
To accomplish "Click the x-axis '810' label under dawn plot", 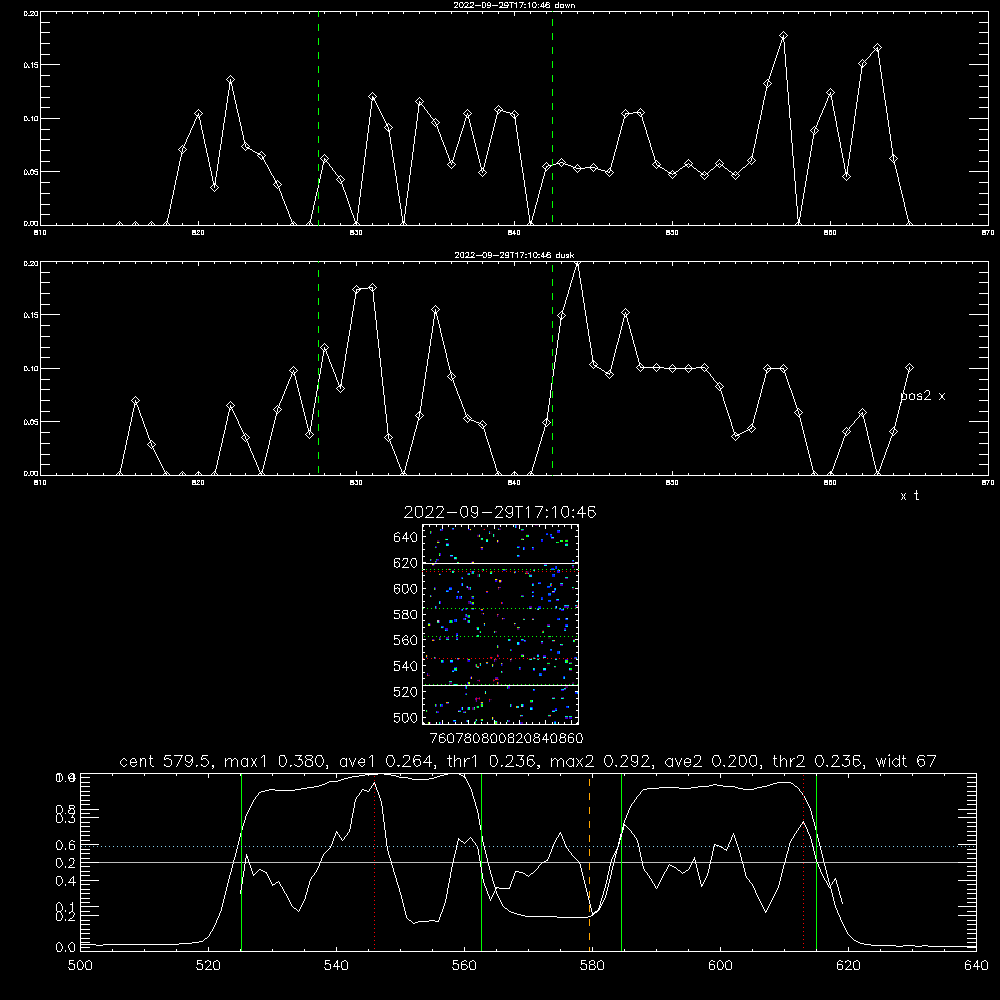I will [40, 233].
